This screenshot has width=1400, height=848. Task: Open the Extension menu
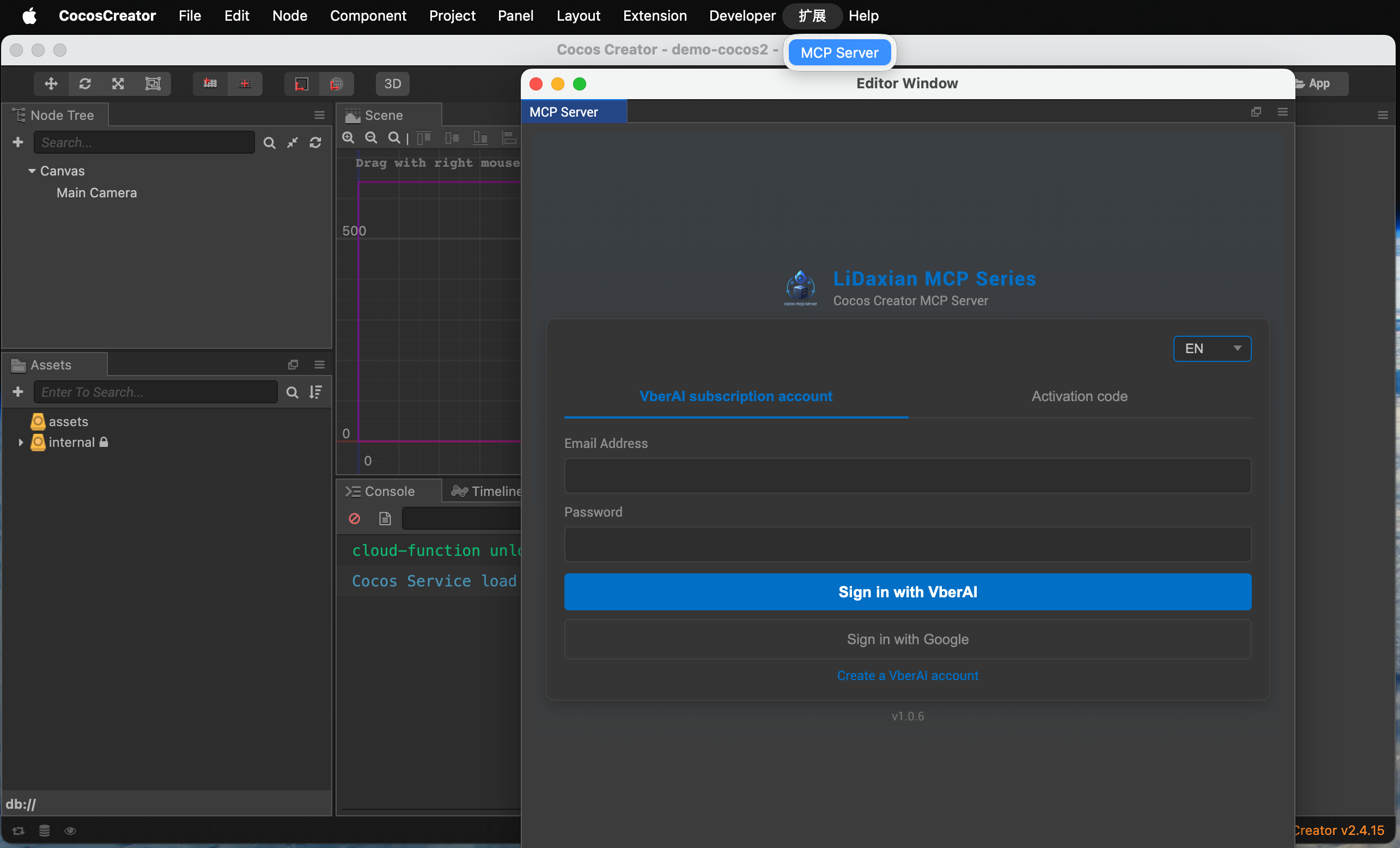(x=655, y=16)
